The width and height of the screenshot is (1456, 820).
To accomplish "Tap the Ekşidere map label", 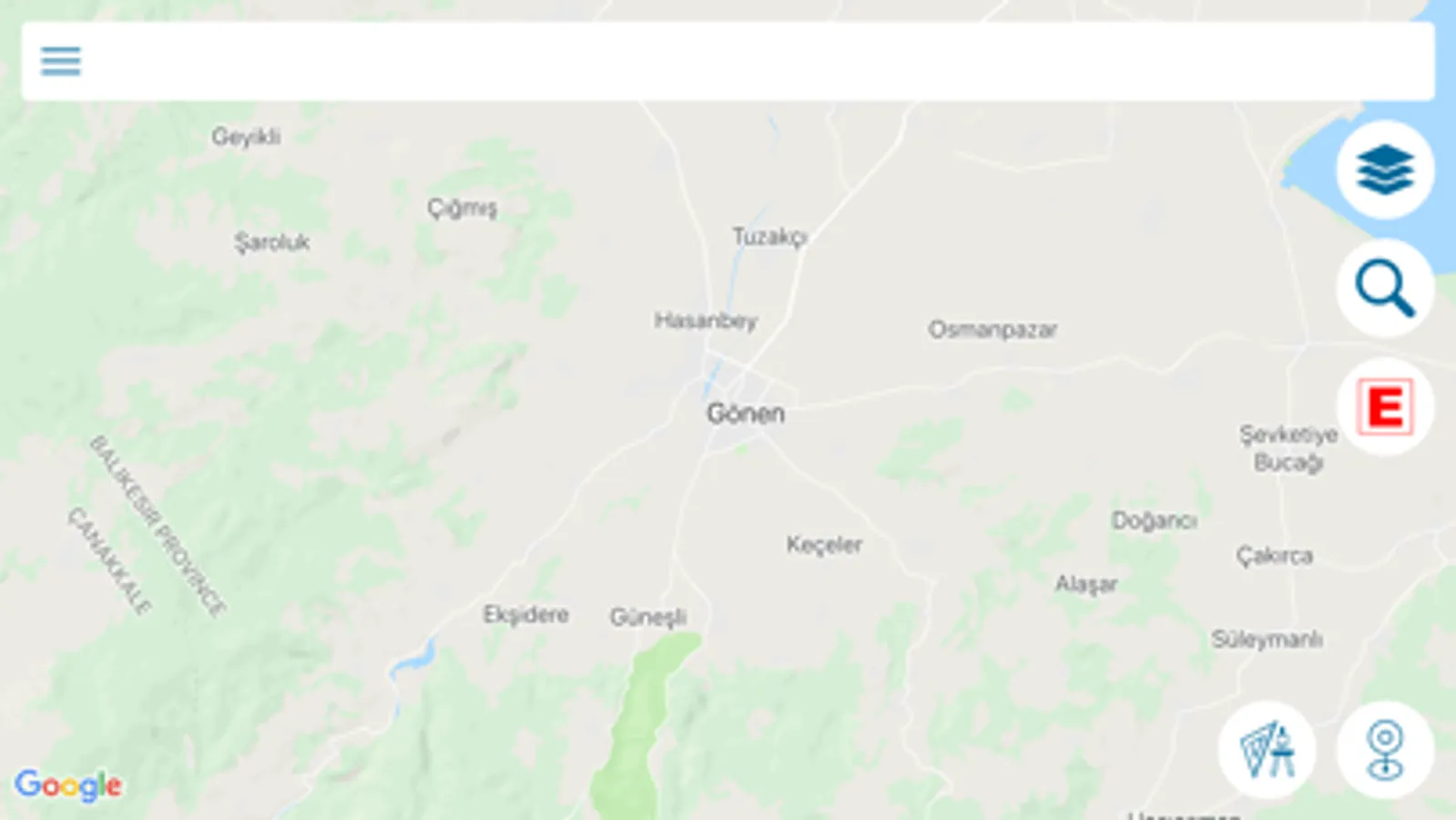I will 525,615.
